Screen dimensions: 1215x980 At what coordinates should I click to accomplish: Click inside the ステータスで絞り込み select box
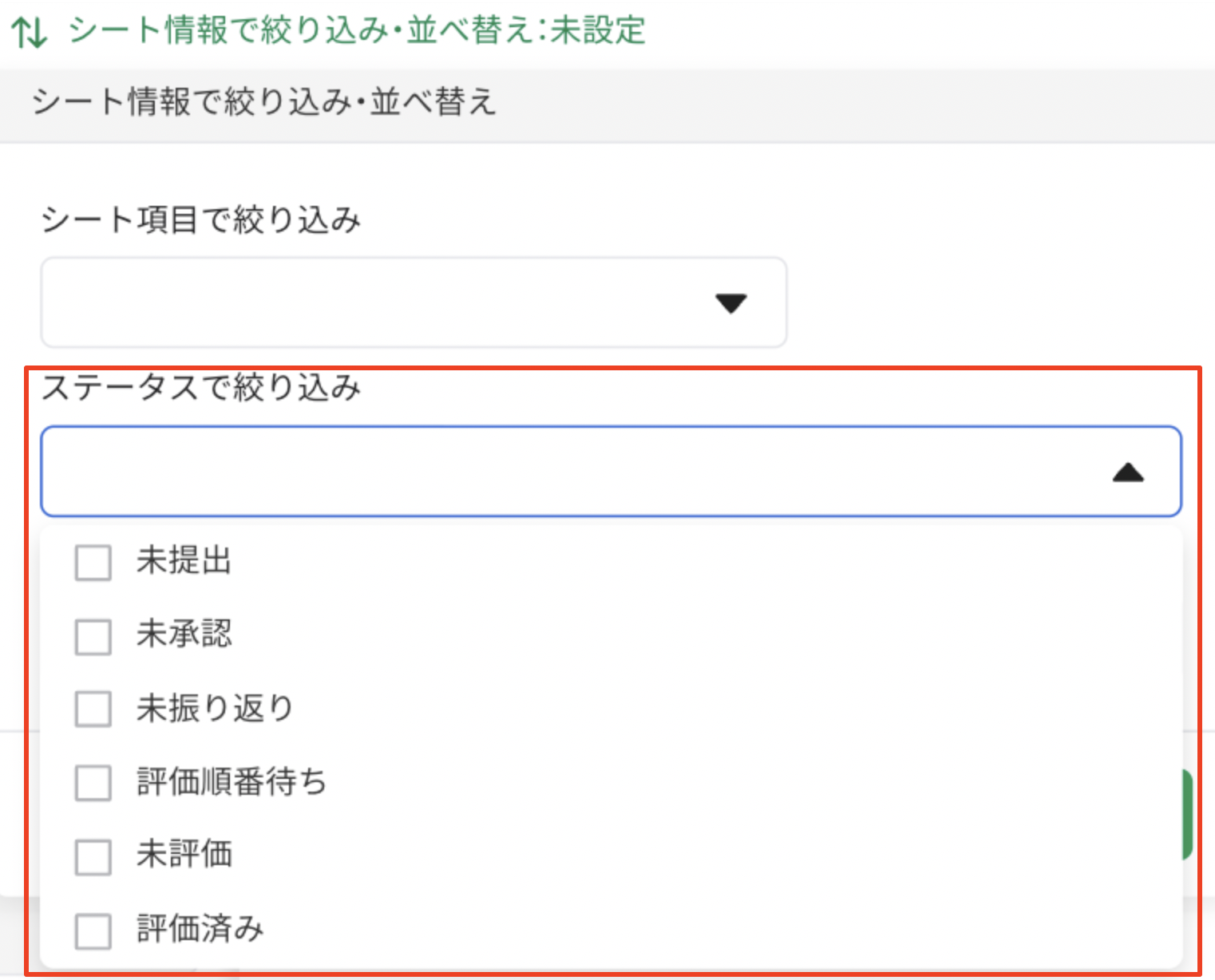(x=559, y=472)
